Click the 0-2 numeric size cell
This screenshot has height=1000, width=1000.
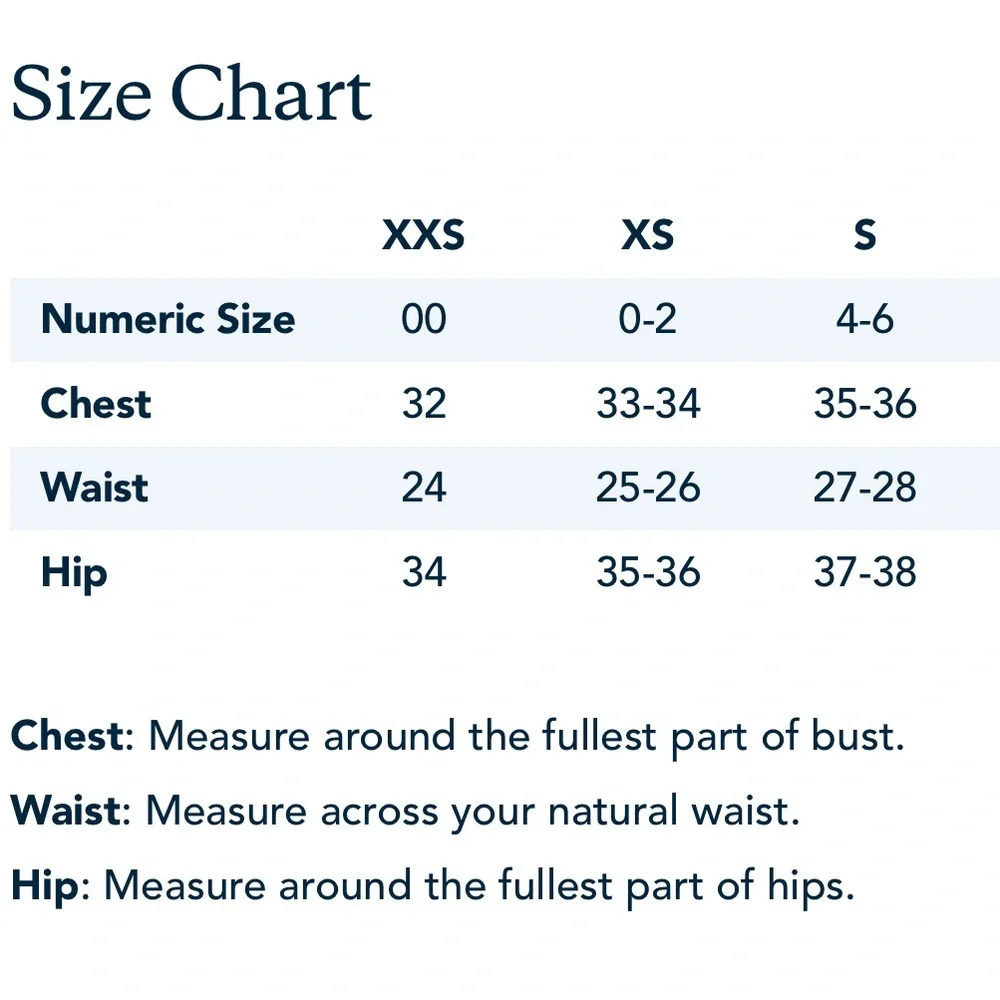tap(647, 319)
